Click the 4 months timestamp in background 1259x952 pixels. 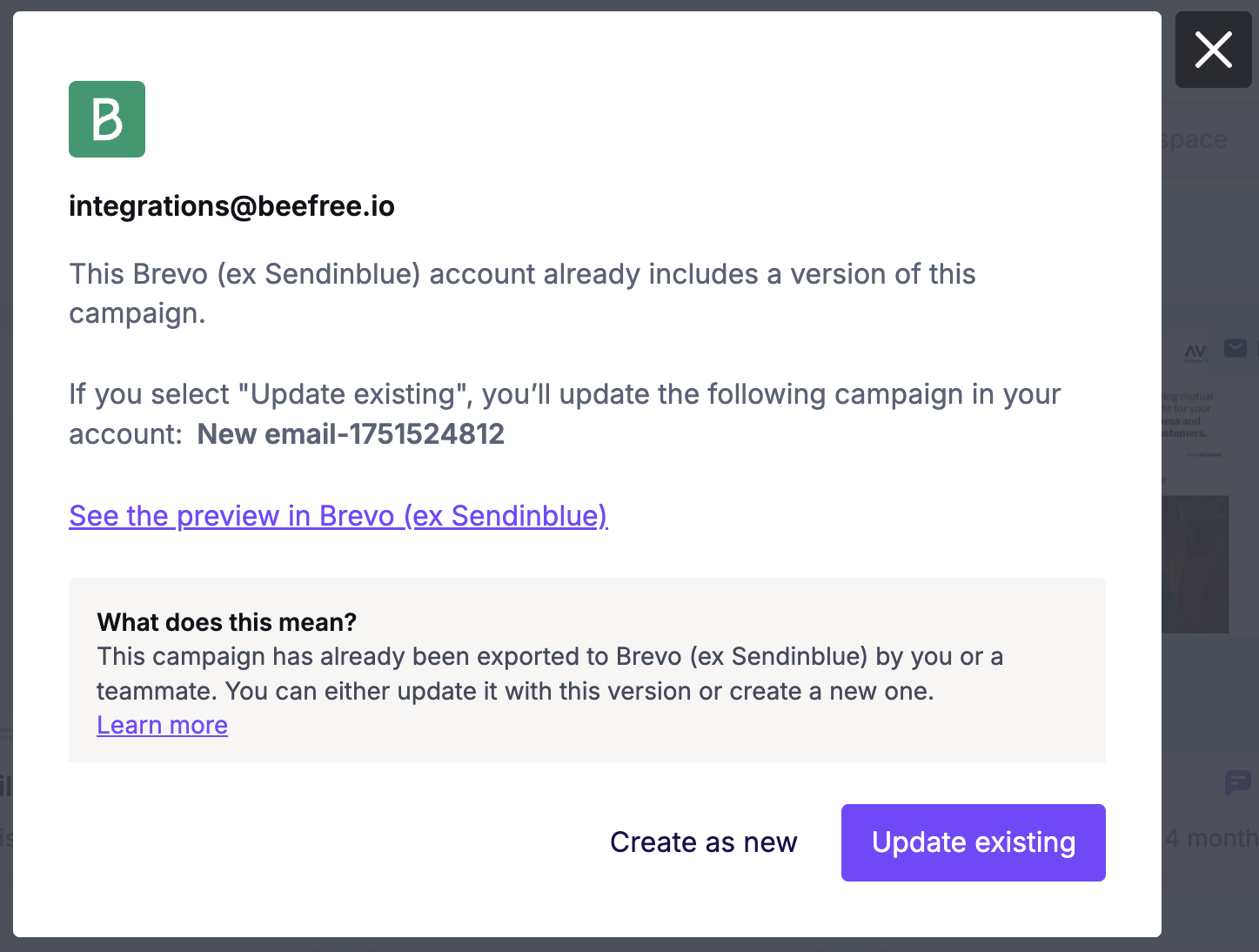pyautogui.click(x=1212, y=838)
